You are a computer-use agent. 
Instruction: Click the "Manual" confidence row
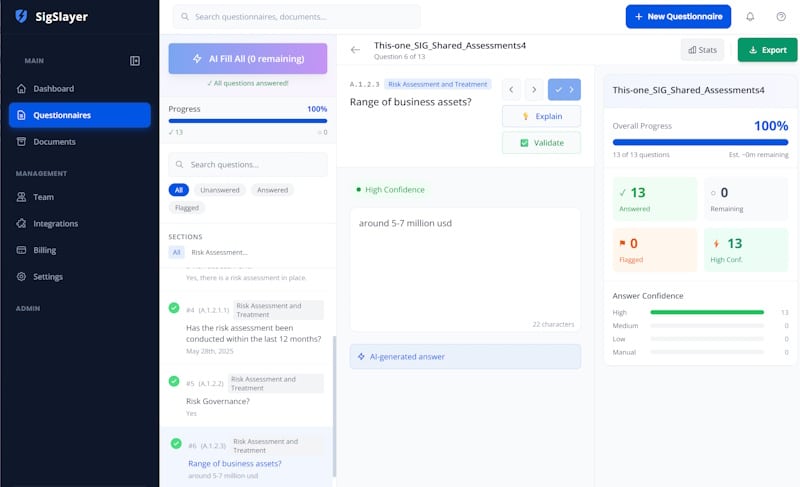701,352
